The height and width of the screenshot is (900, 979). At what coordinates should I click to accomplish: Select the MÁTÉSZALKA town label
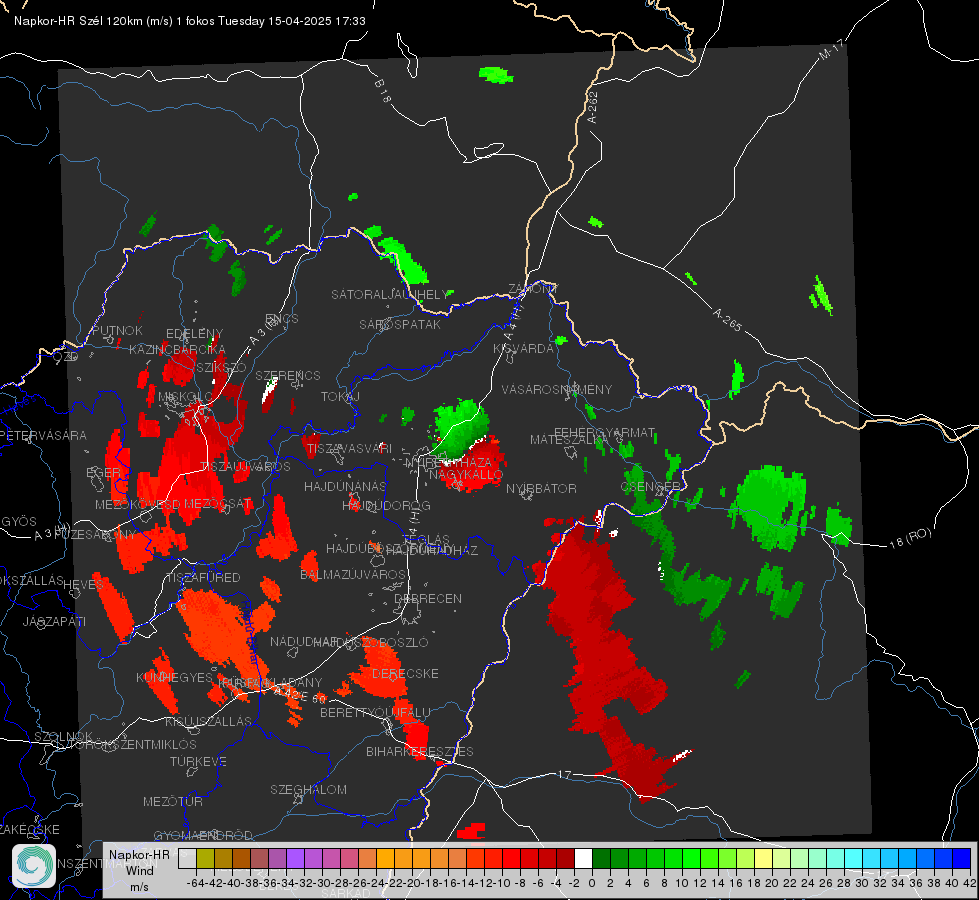568,440
